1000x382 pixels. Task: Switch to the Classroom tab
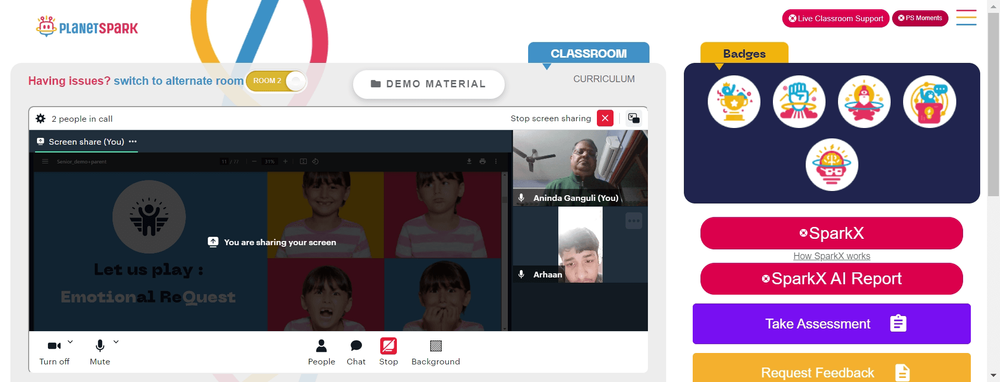point(589,54)
